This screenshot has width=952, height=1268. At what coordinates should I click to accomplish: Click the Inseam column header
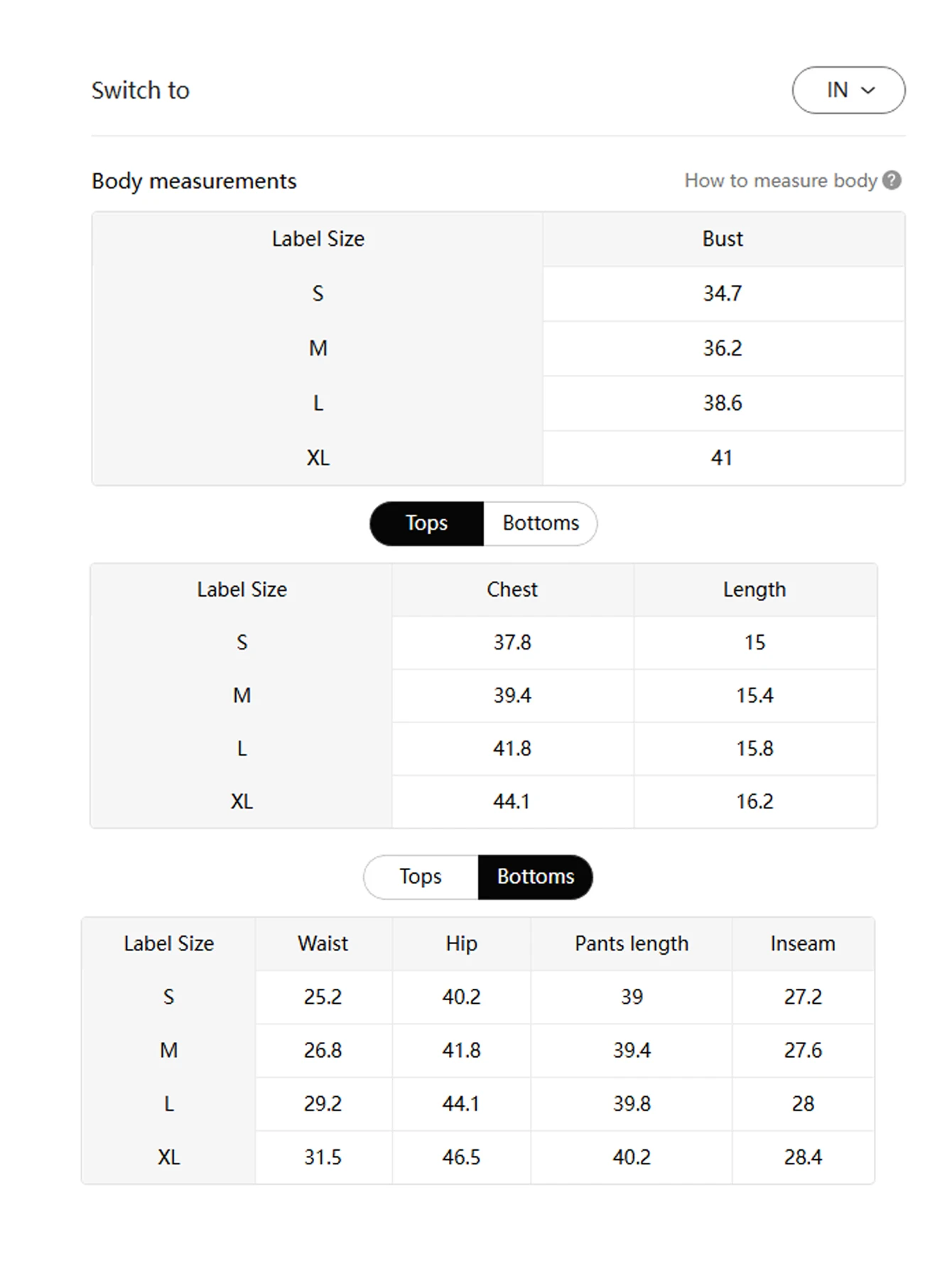(803, 943)
